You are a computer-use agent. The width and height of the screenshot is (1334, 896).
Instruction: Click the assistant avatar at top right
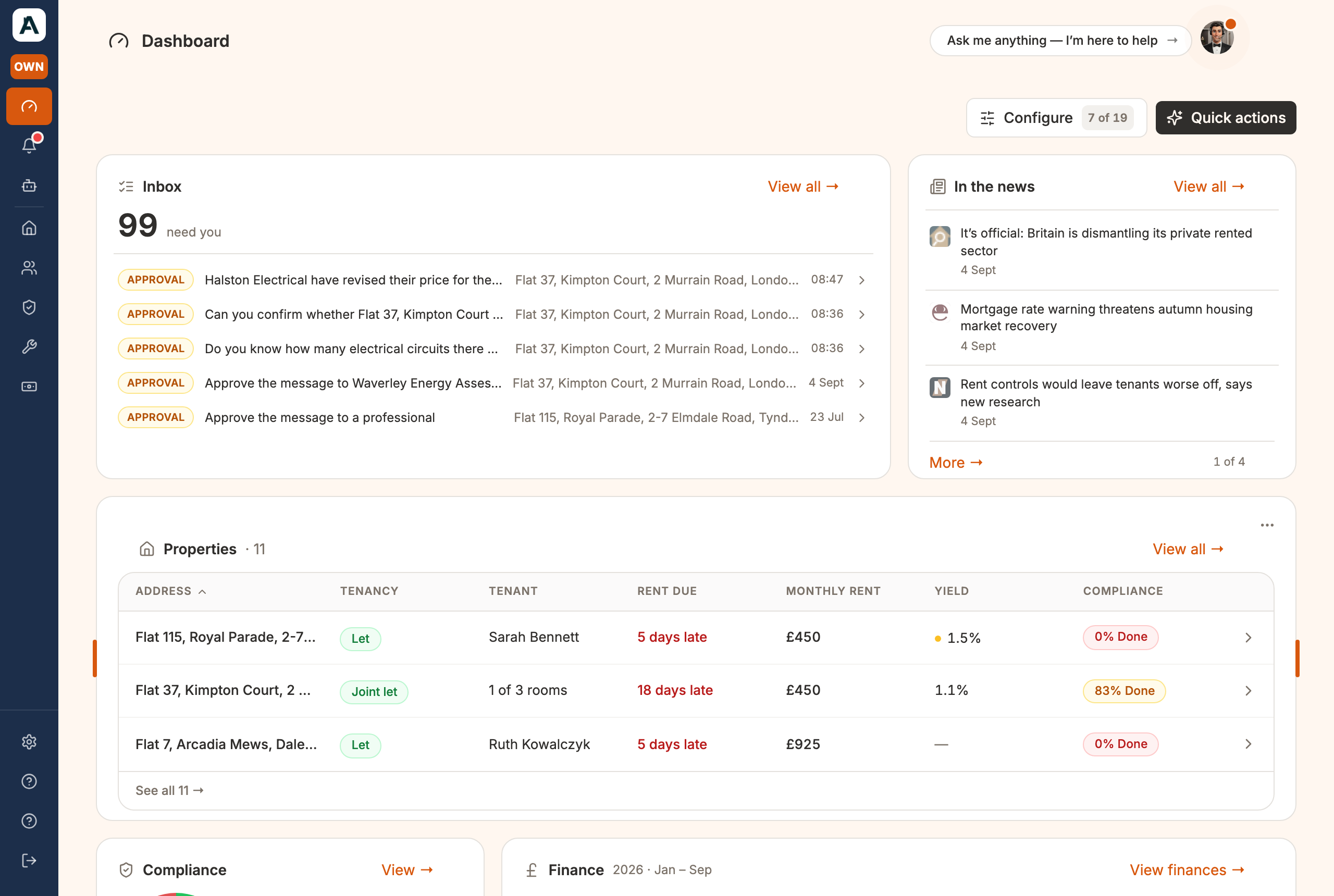(1217, 38)
